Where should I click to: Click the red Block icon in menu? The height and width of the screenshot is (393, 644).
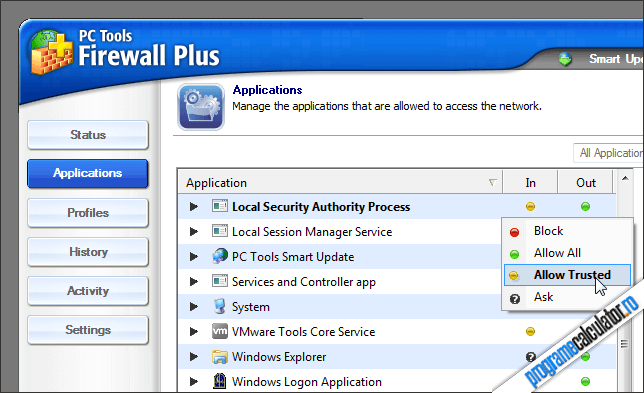pos(514,232)
